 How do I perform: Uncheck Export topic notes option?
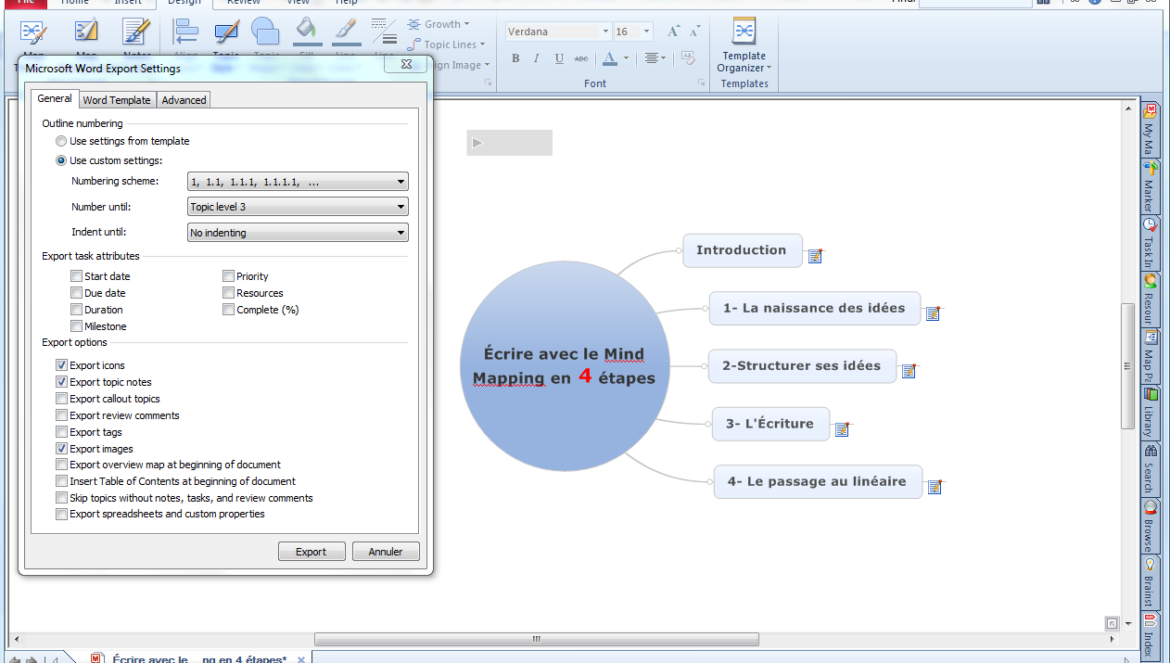tap(62, 382)
